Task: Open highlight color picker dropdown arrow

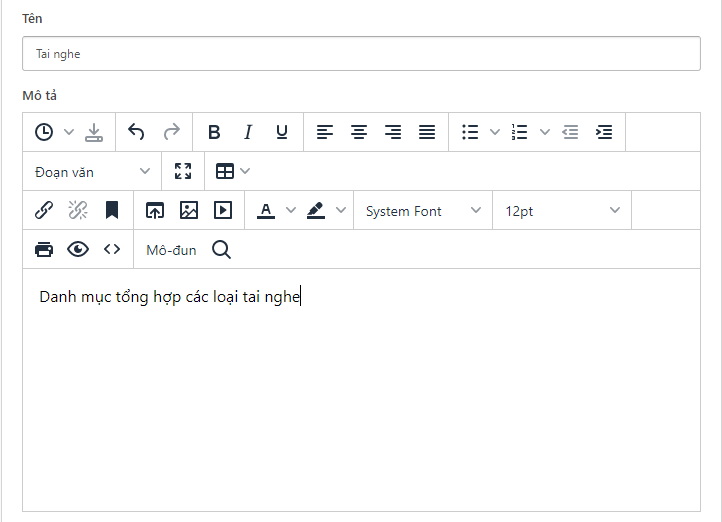Action: pos(341,210)
